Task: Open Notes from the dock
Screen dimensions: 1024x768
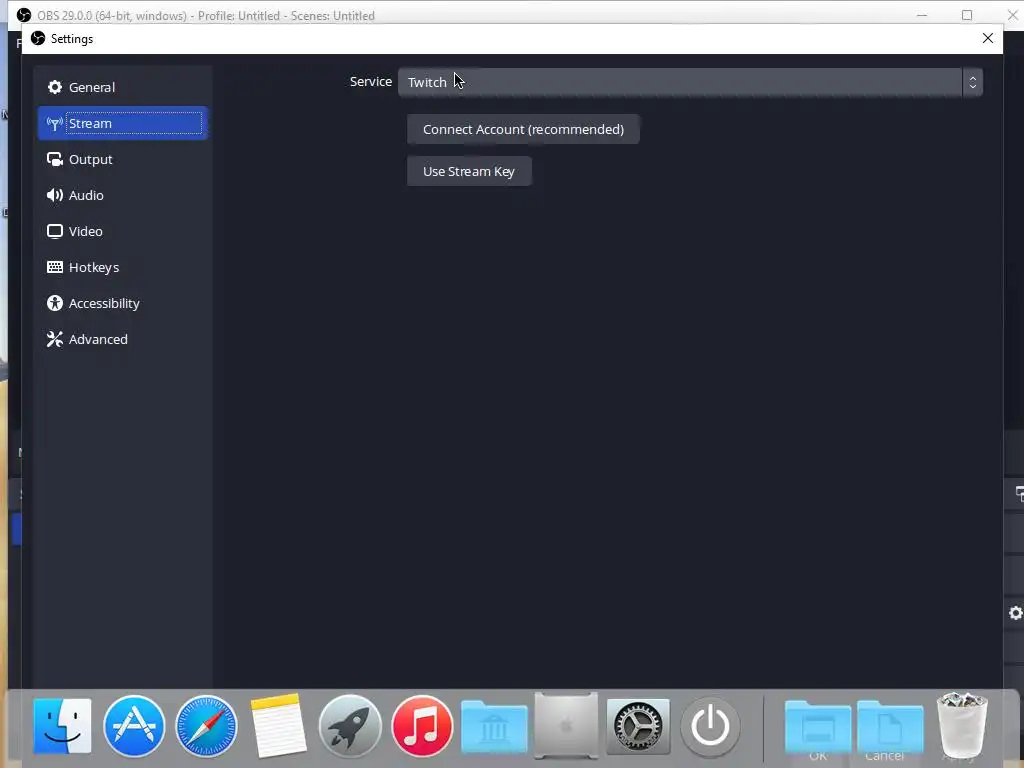Action: point(278,726)
